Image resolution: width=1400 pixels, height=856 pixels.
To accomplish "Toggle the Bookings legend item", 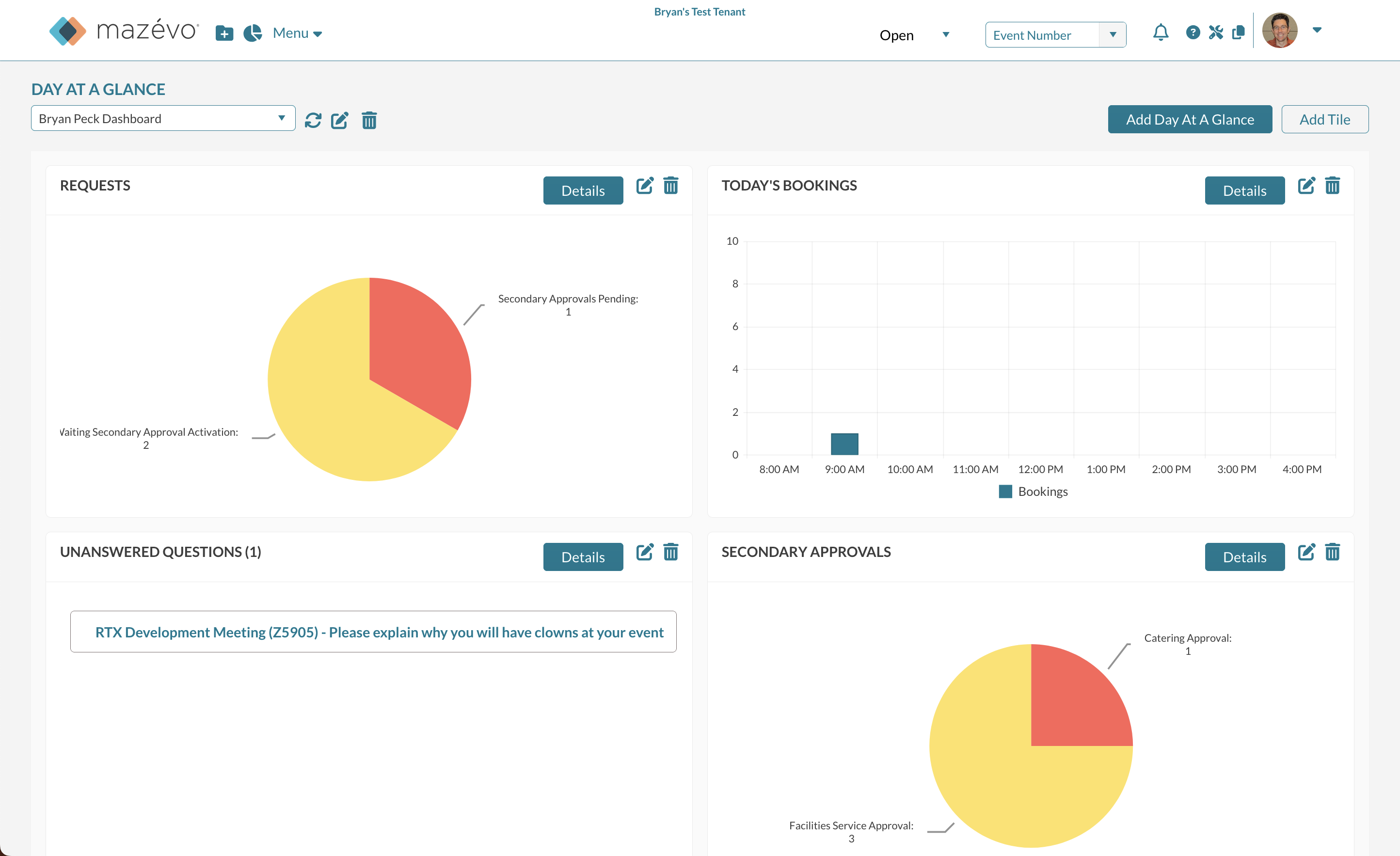I will pyautogui.click(x=1033, y=491).
